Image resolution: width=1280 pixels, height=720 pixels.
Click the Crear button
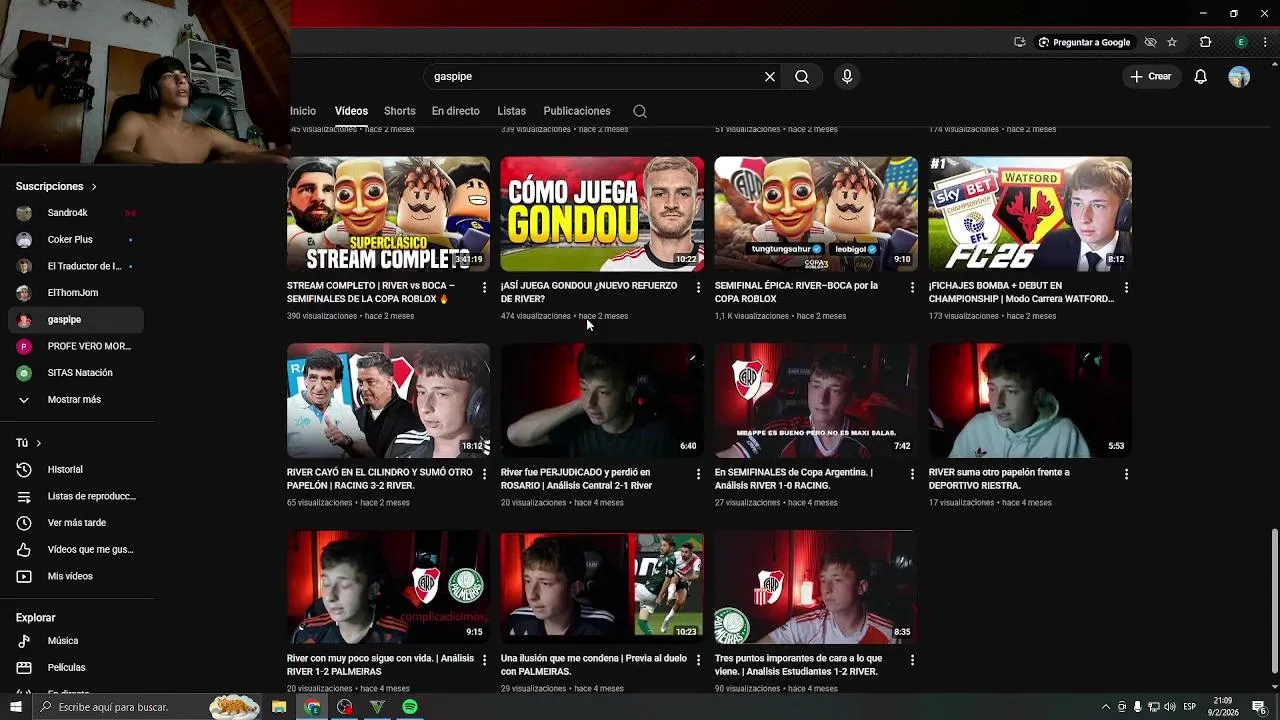click(1151, 76)
